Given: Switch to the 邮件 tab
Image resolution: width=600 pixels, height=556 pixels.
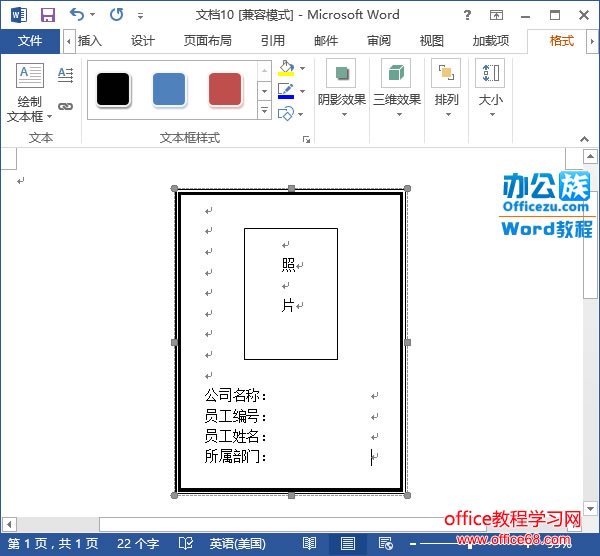Looking at the screenshot, I should (326, 41).
